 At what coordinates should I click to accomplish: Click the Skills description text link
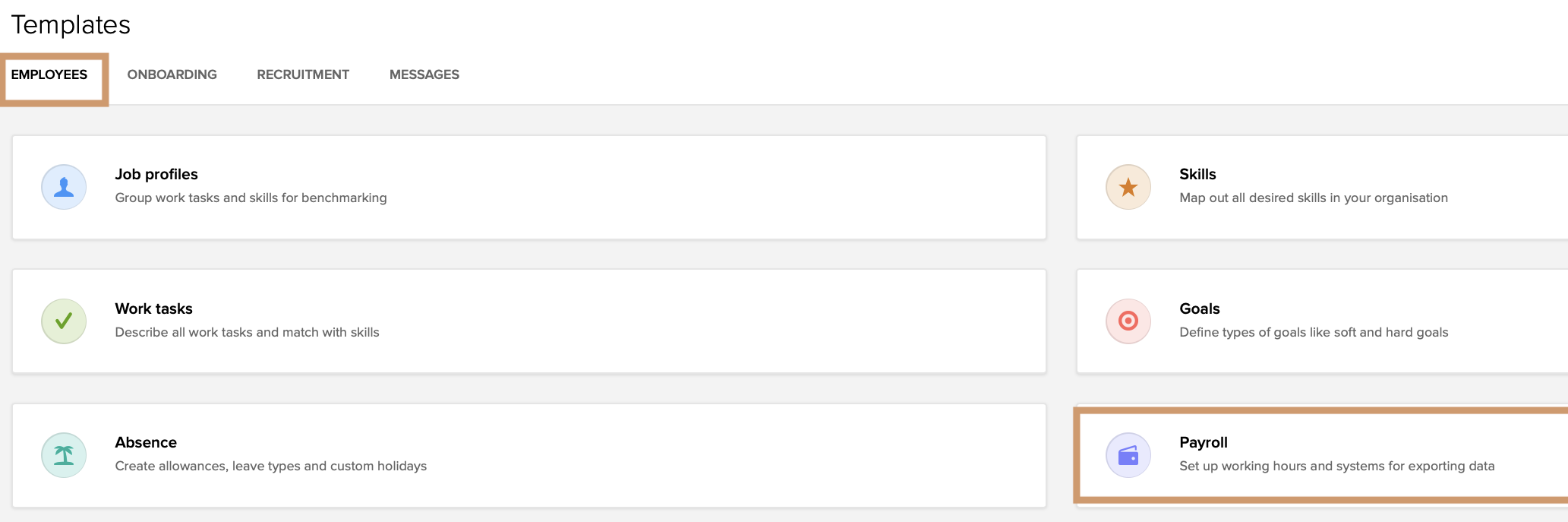point(1313,198)
